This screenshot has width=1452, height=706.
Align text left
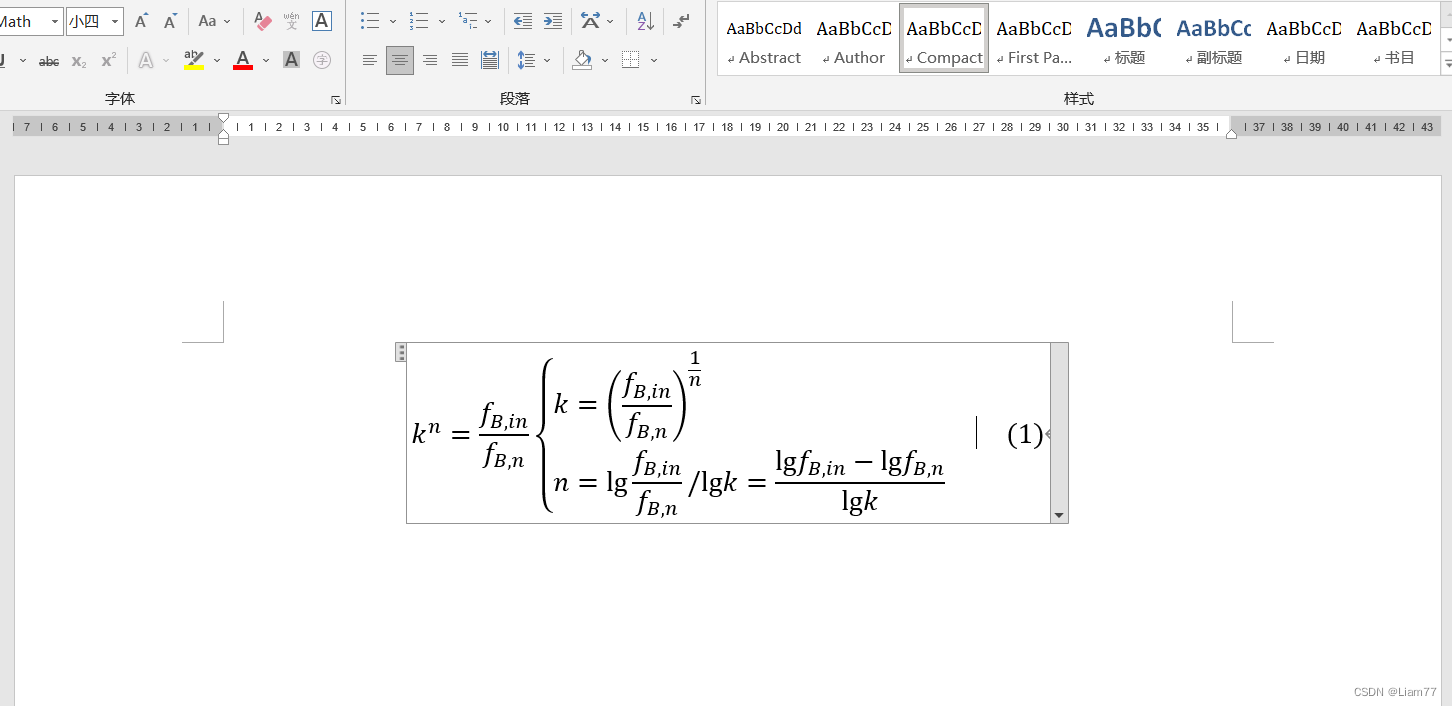click(370, 61)
